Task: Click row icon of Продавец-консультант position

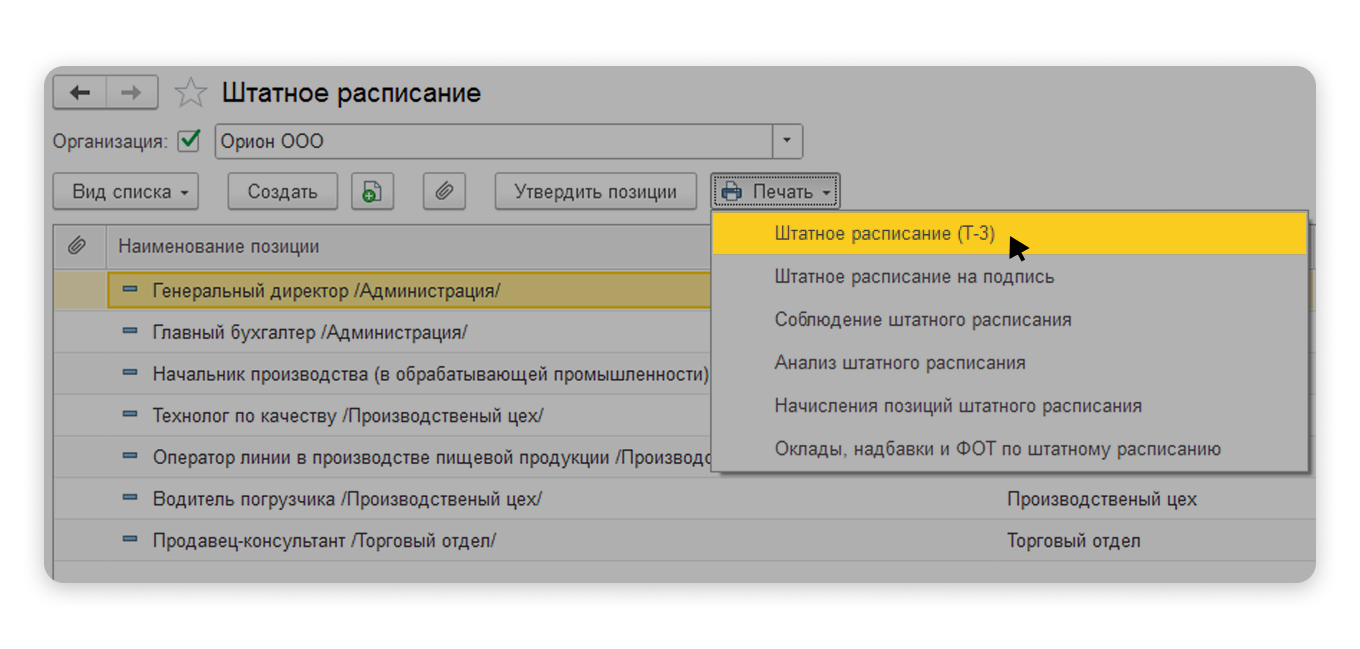Action: coord(129,540)
